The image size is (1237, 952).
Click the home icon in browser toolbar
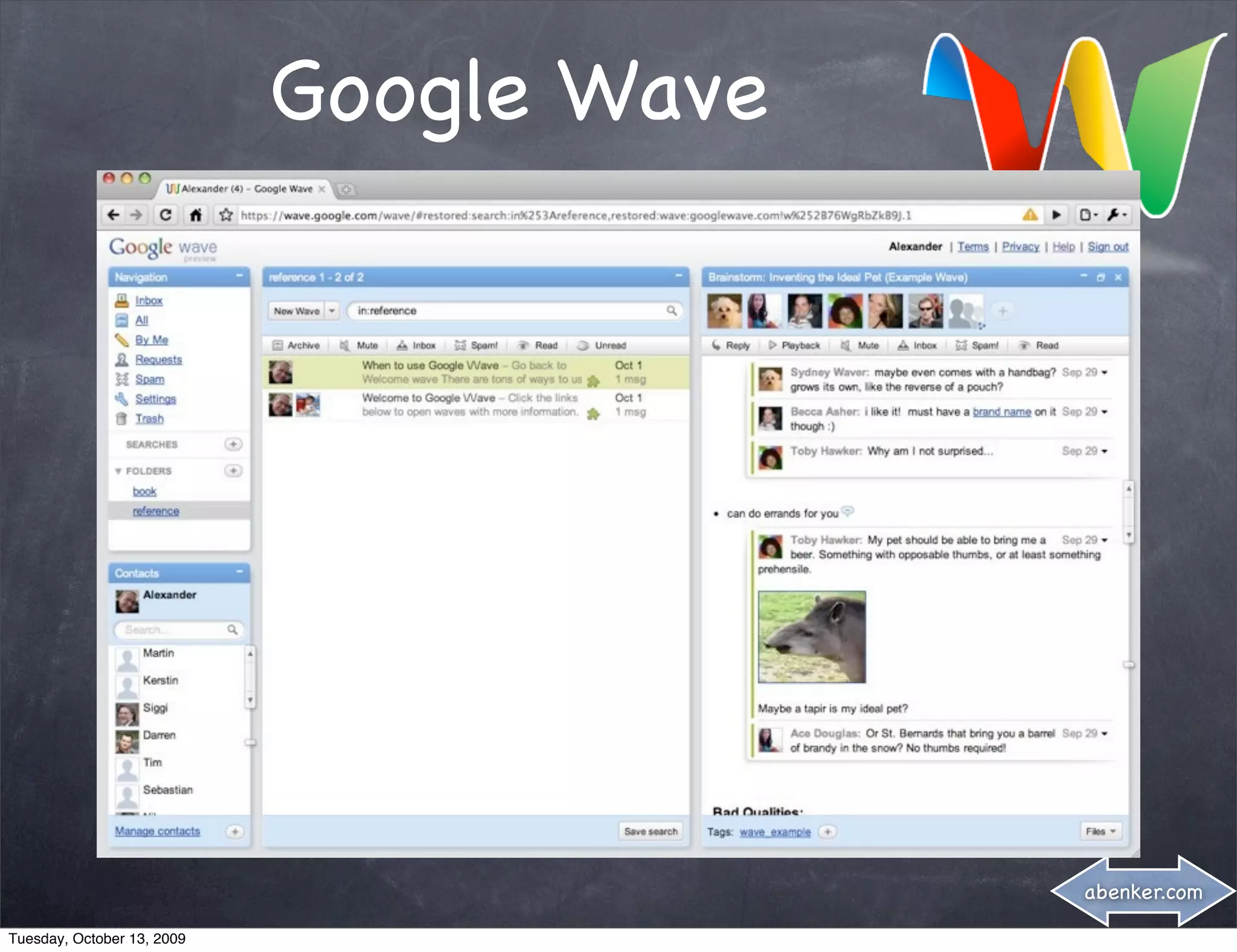(196, 215)
